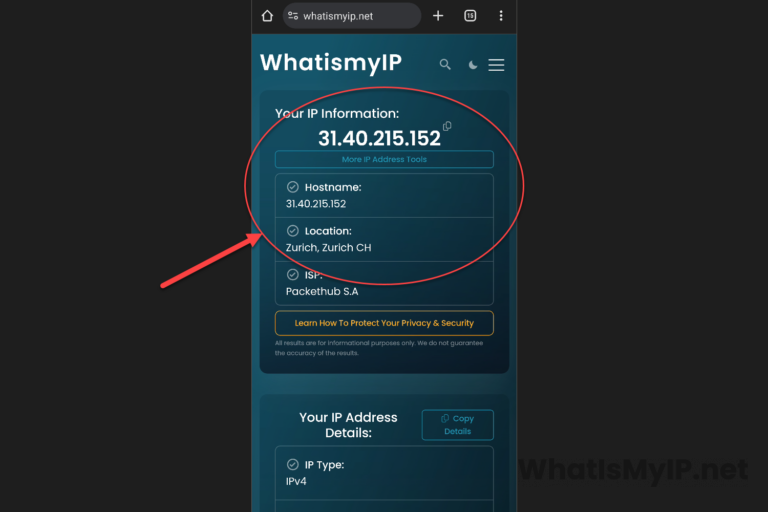
Task: Click the Copy Details button
Action: coord(457,425)
